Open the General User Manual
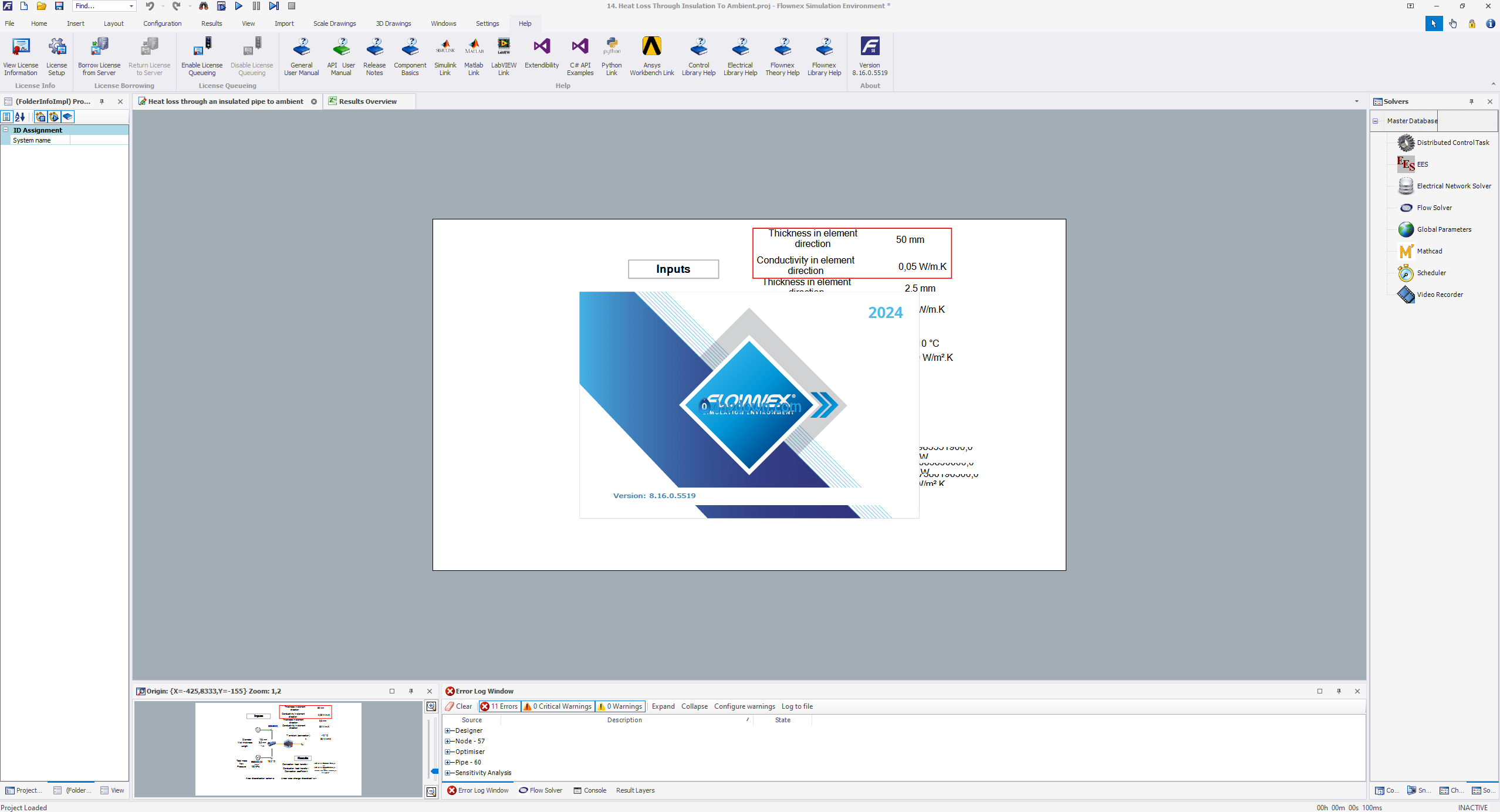This screenshot has height=812, width=1500. pos(302,56)
